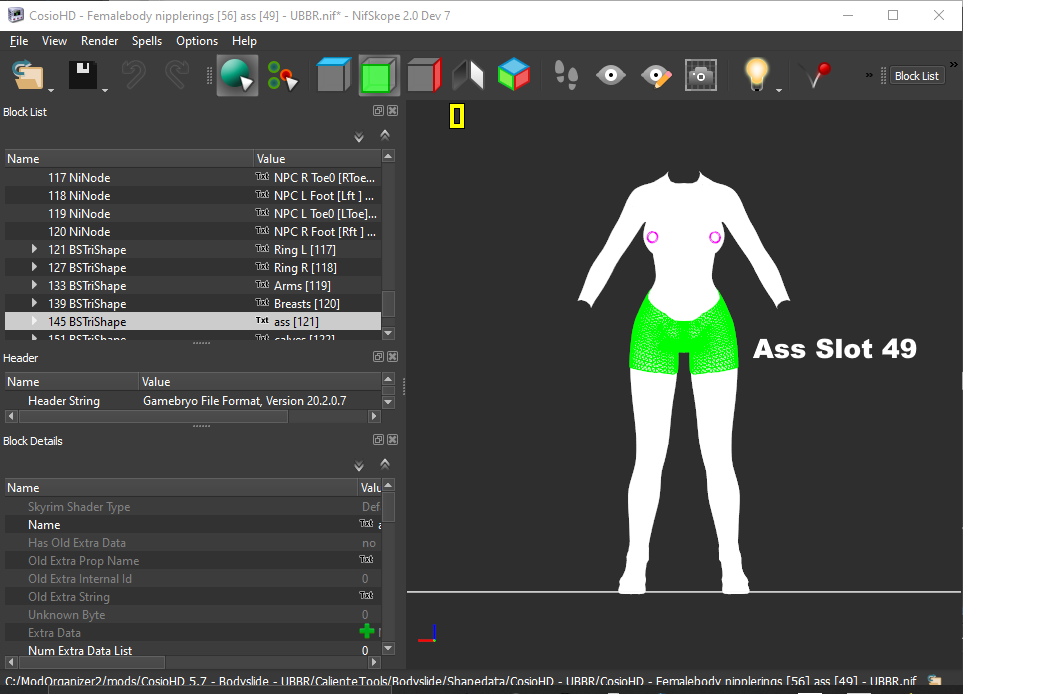Image resolution: width=1039 pixels, height=694 pixels.
Task: Click Header panel horizontal scrollbar right arrow
Action: pos(374,416)
